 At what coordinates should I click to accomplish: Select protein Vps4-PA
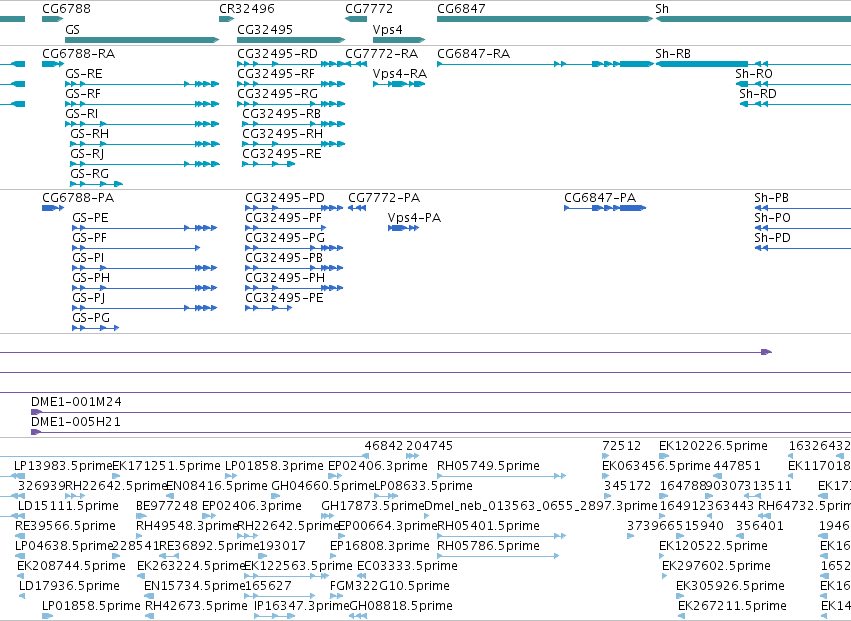pyautogui.click(x=414, y=218)
